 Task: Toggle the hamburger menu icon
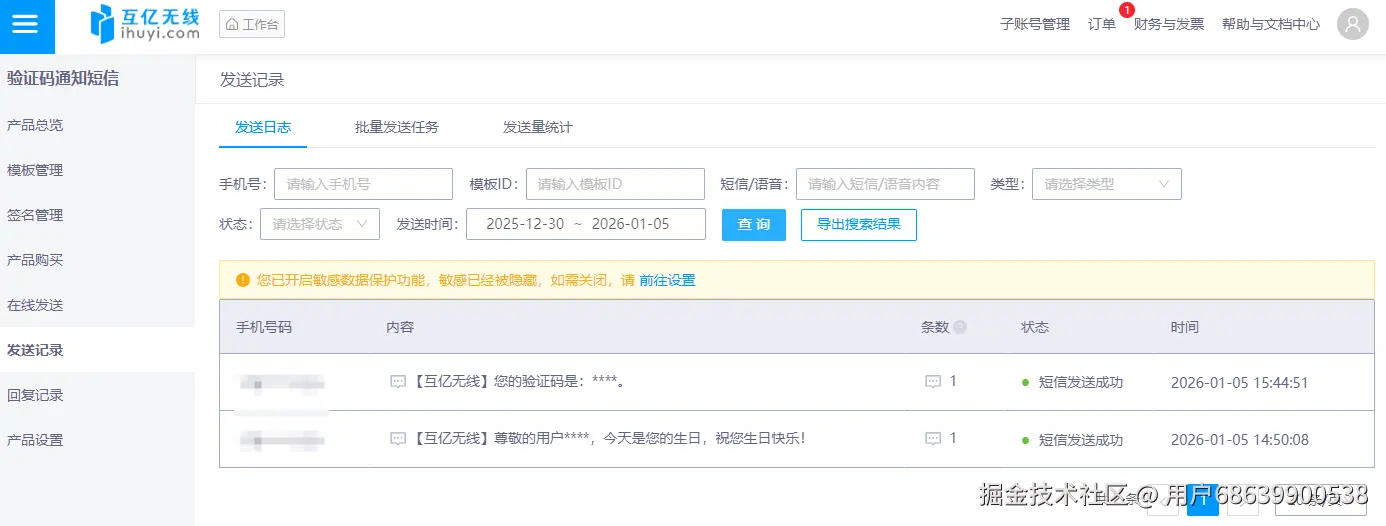(x=25, y=24)
